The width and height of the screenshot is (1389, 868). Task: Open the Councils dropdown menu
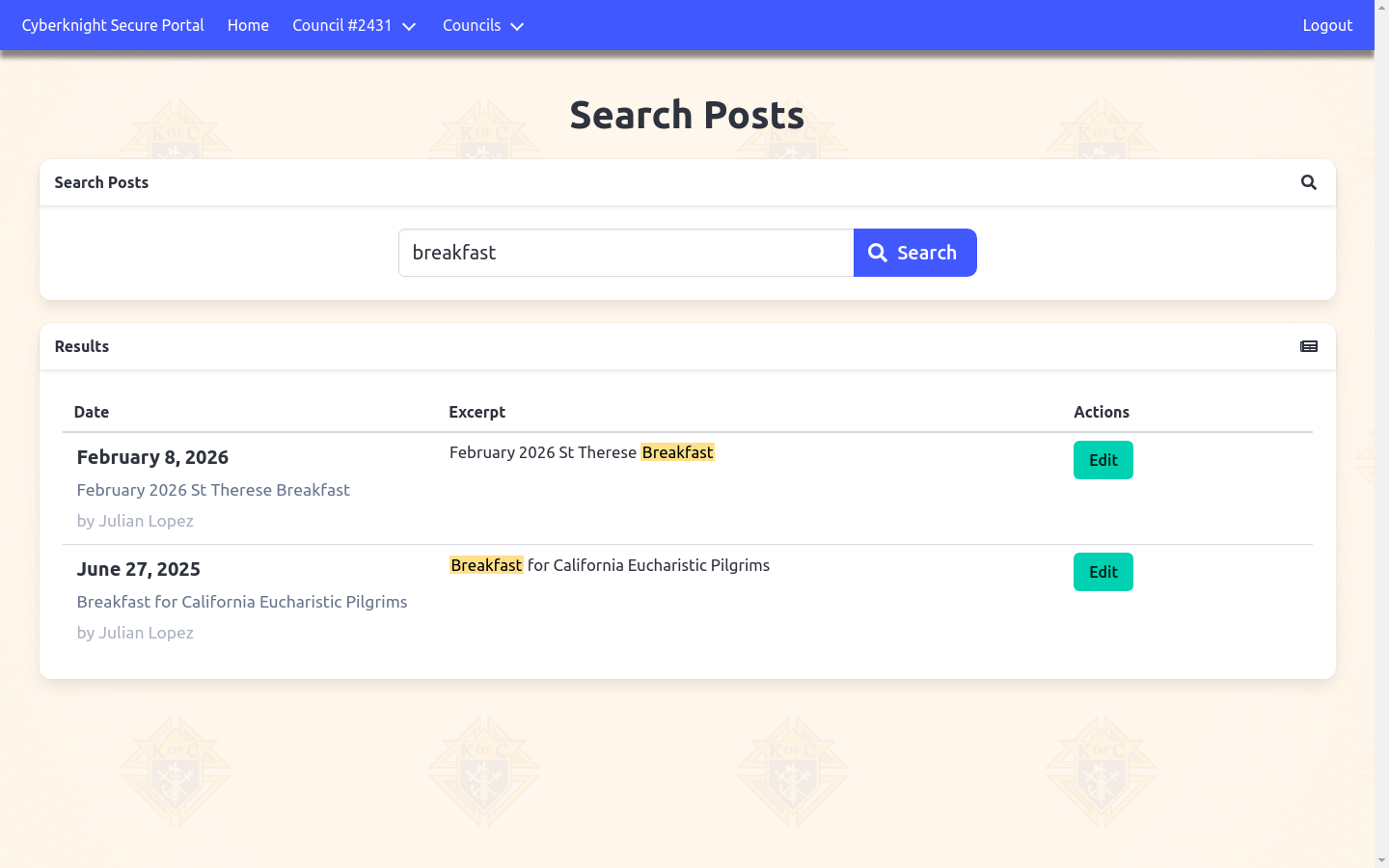tap(482, 26)
